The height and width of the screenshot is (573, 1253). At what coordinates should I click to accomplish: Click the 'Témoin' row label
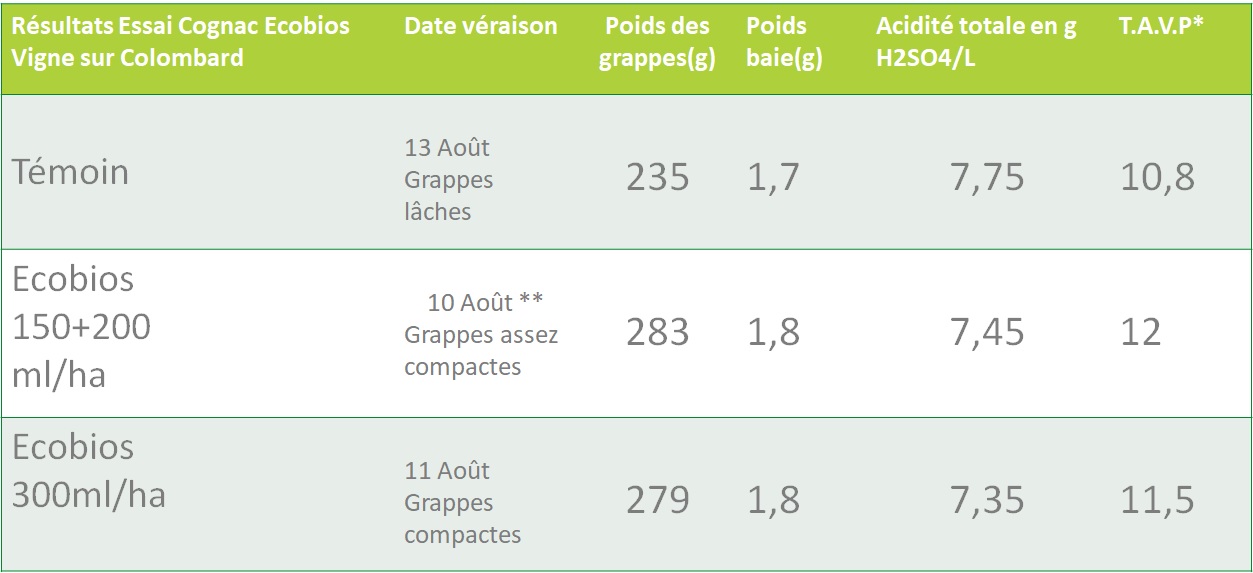click(x=71, y=172)
